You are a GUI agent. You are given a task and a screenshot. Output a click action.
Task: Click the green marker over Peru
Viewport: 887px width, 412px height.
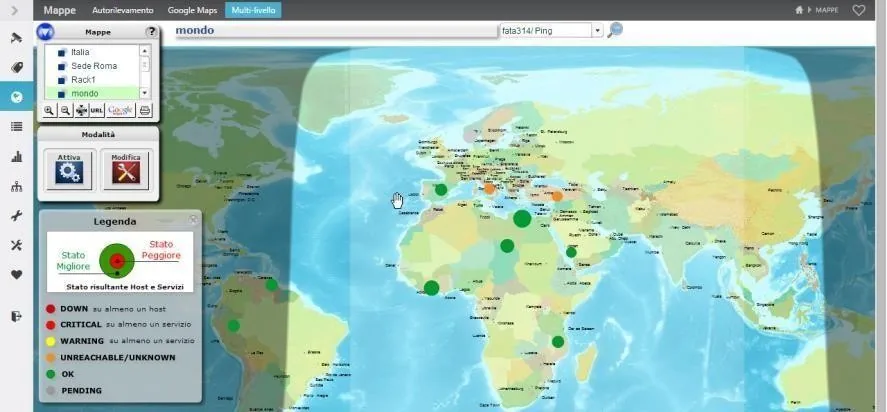234,325
